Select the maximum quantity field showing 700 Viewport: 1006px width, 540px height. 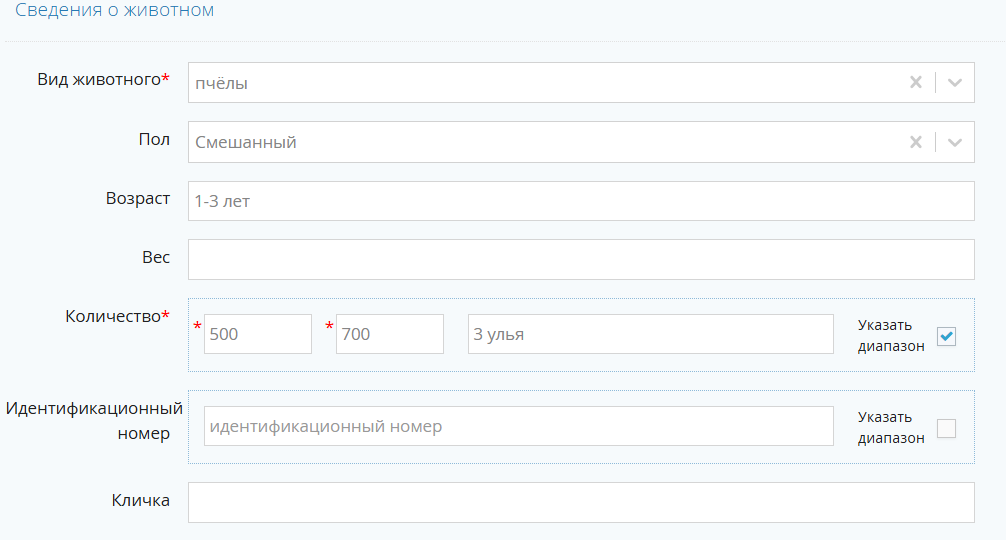pos(389,334)
